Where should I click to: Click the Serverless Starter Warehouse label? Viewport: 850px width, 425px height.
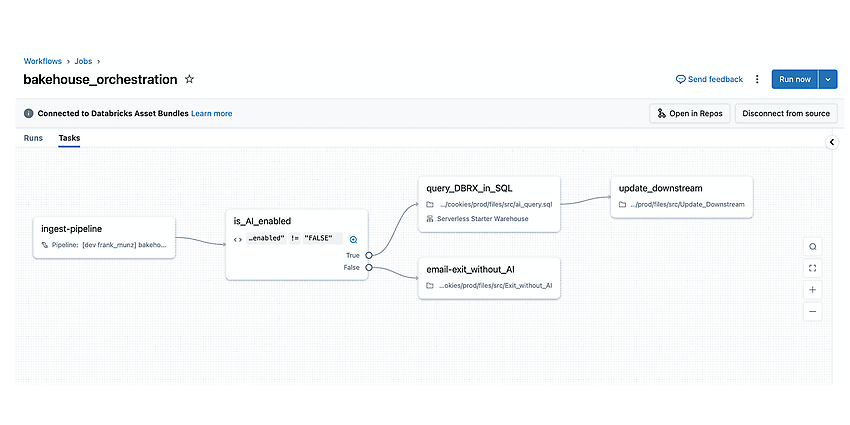482,218
